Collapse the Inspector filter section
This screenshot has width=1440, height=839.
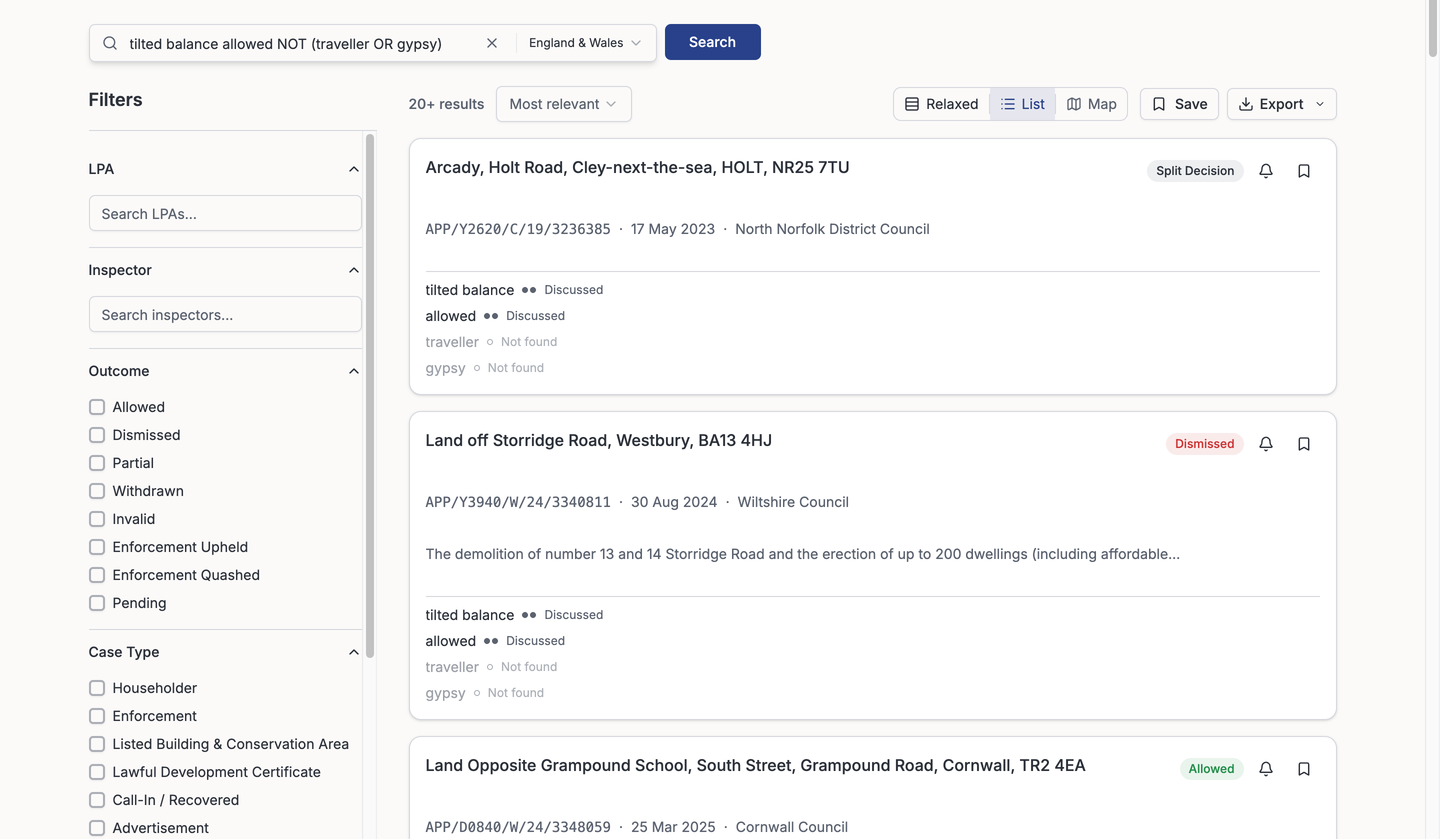pyautogui.click(x=353, y=270)
